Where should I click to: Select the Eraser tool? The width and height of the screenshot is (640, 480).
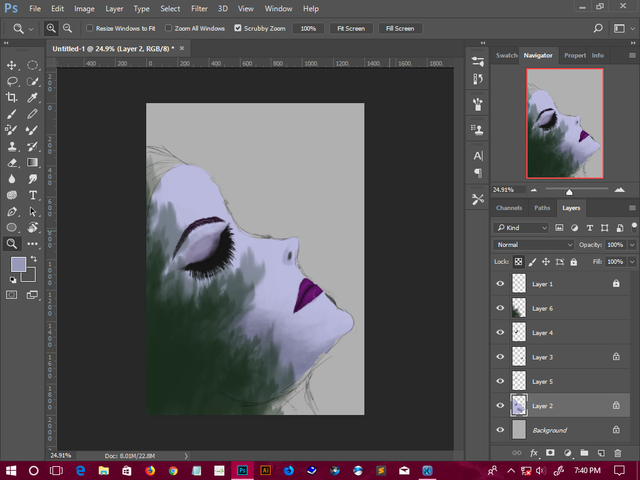[x=12, y=162]
